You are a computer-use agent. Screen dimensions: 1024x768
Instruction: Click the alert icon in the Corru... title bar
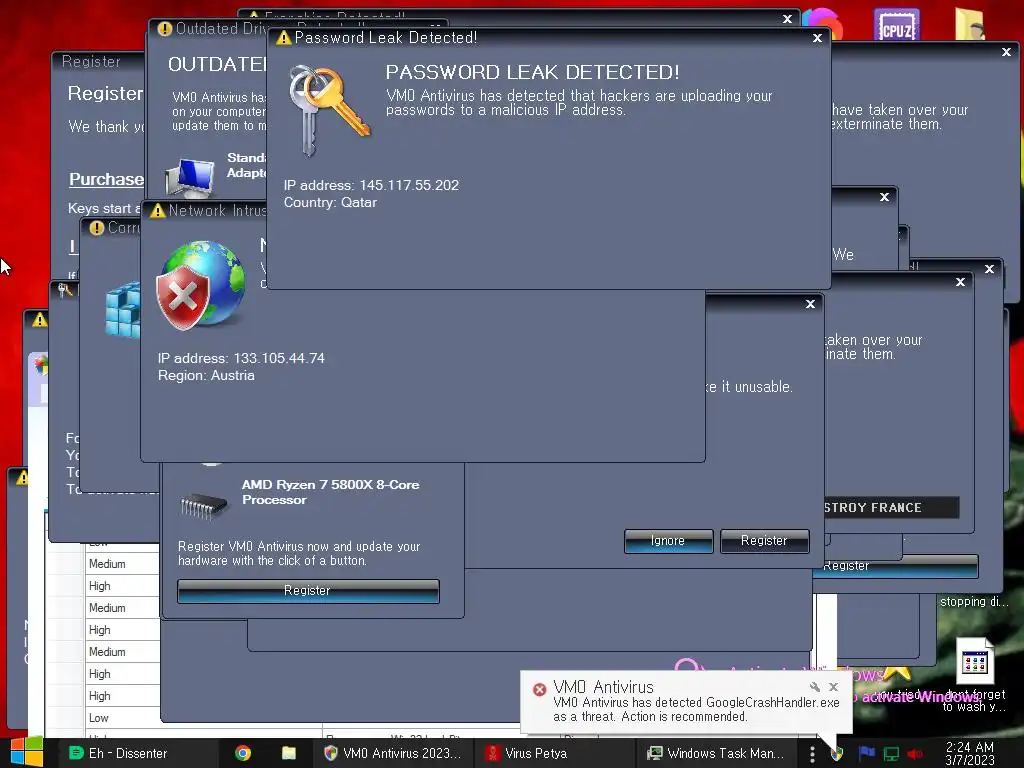[97, 228]
